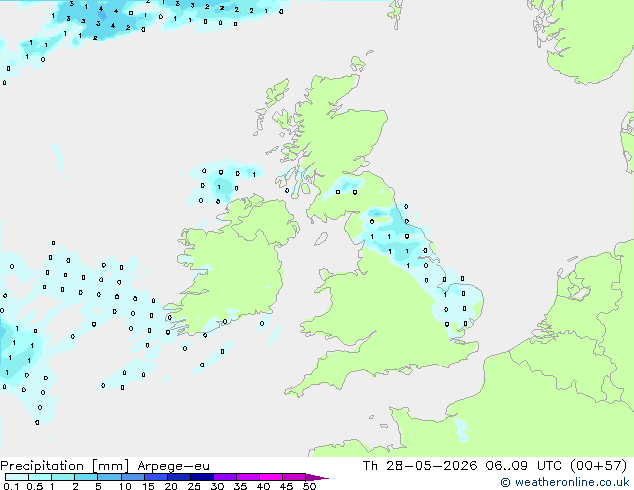Viewport: 634px width, 490px height.
Task: Click the '50' legend value label
Action: [x=309, y=486]
